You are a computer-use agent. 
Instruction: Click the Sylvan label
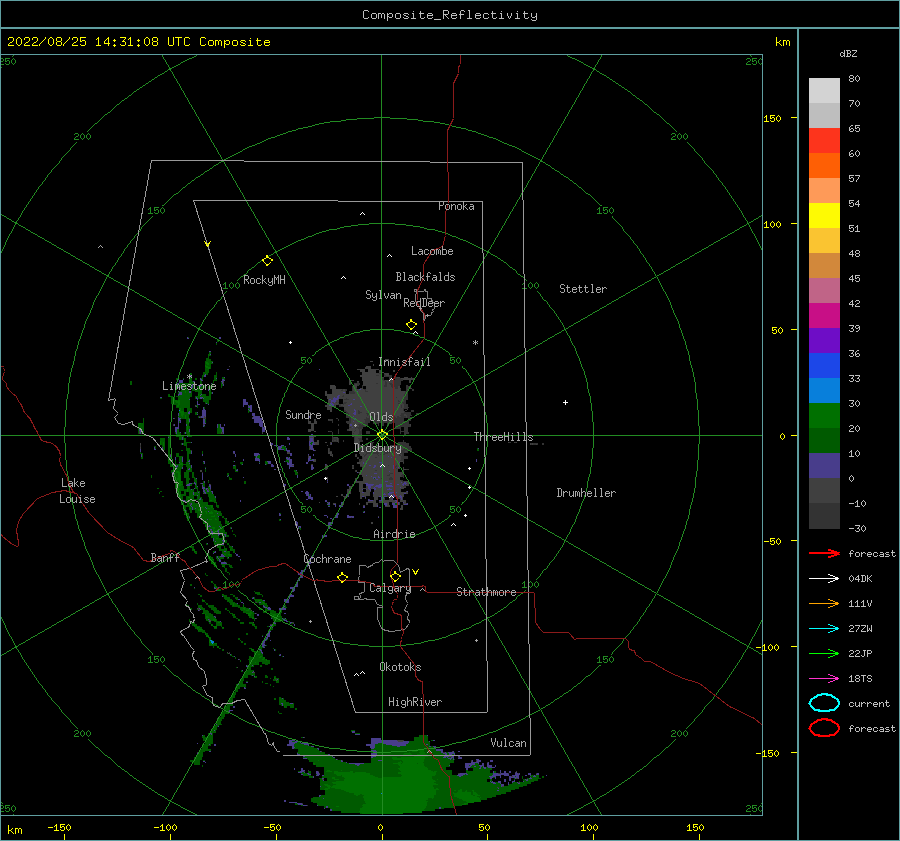pyautogui.click(x=383, y=295)
